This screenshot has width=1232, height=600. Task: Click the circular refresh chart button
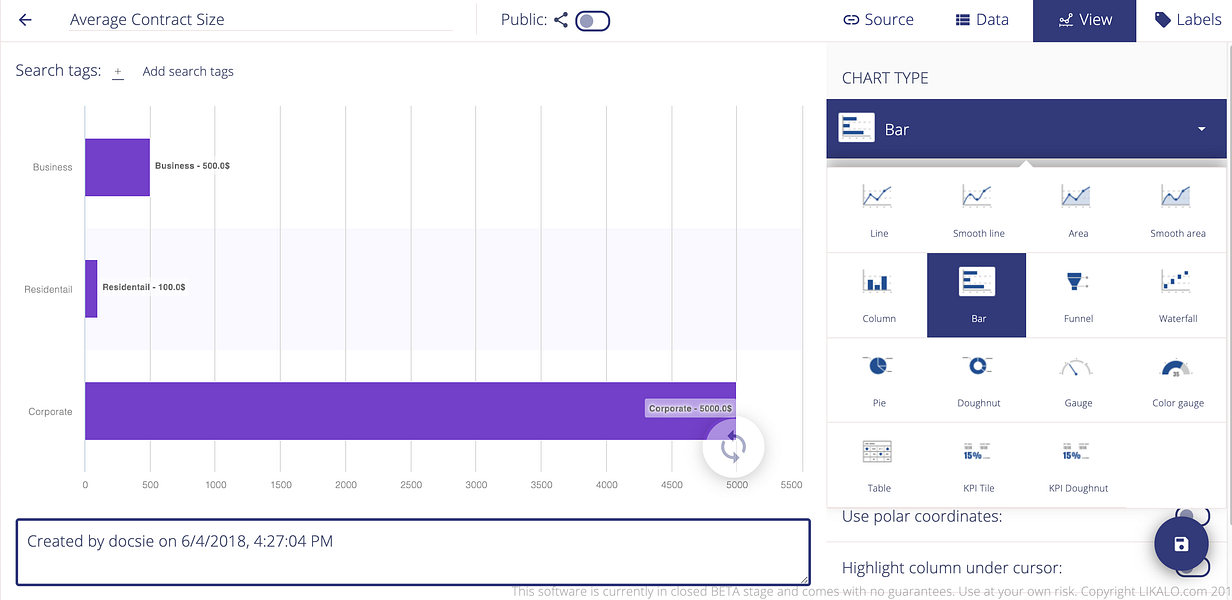pyautogui.click(x=733, y=447)
